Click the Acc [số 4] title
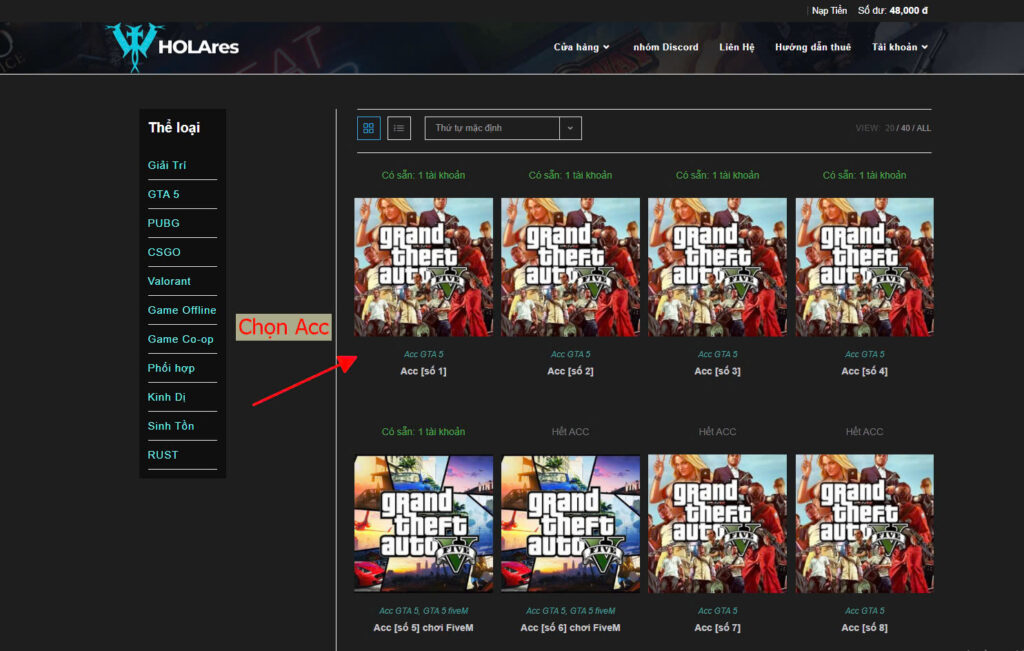Image resolution: width=1024 pixels, height=651 pixels. coord(865,371)
